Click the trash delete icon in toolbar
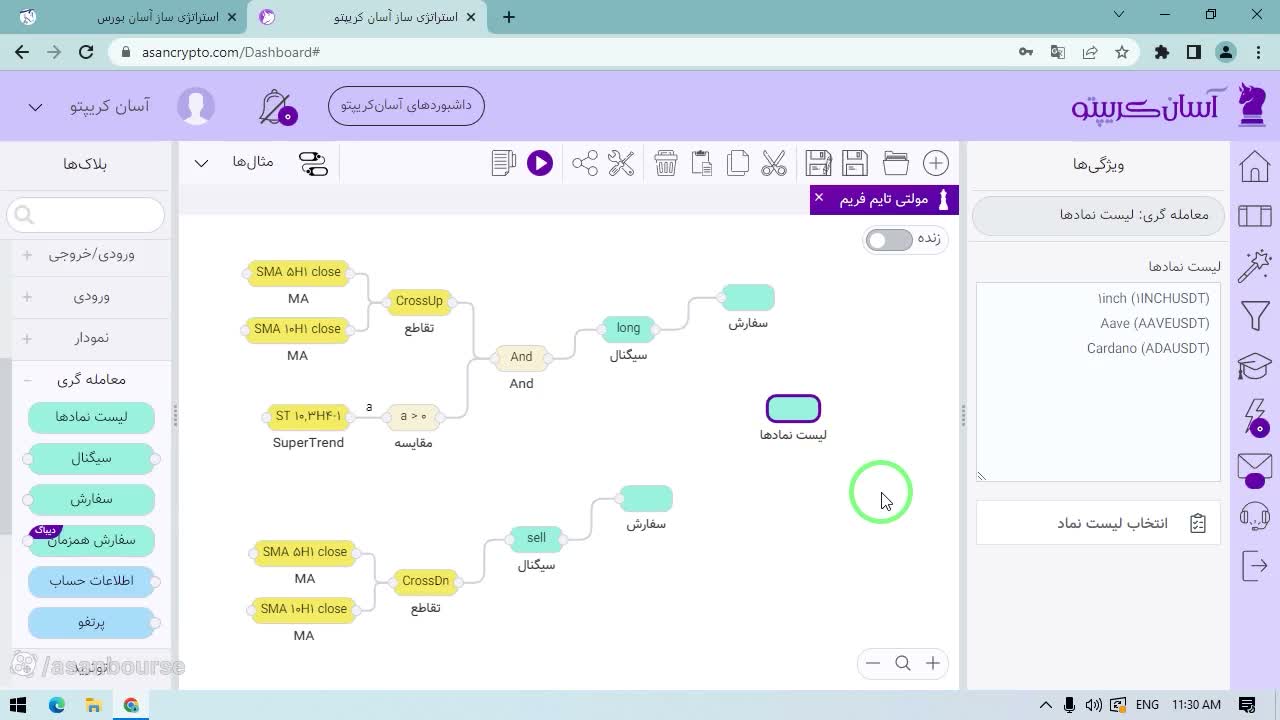 click(x=666, y=163)
